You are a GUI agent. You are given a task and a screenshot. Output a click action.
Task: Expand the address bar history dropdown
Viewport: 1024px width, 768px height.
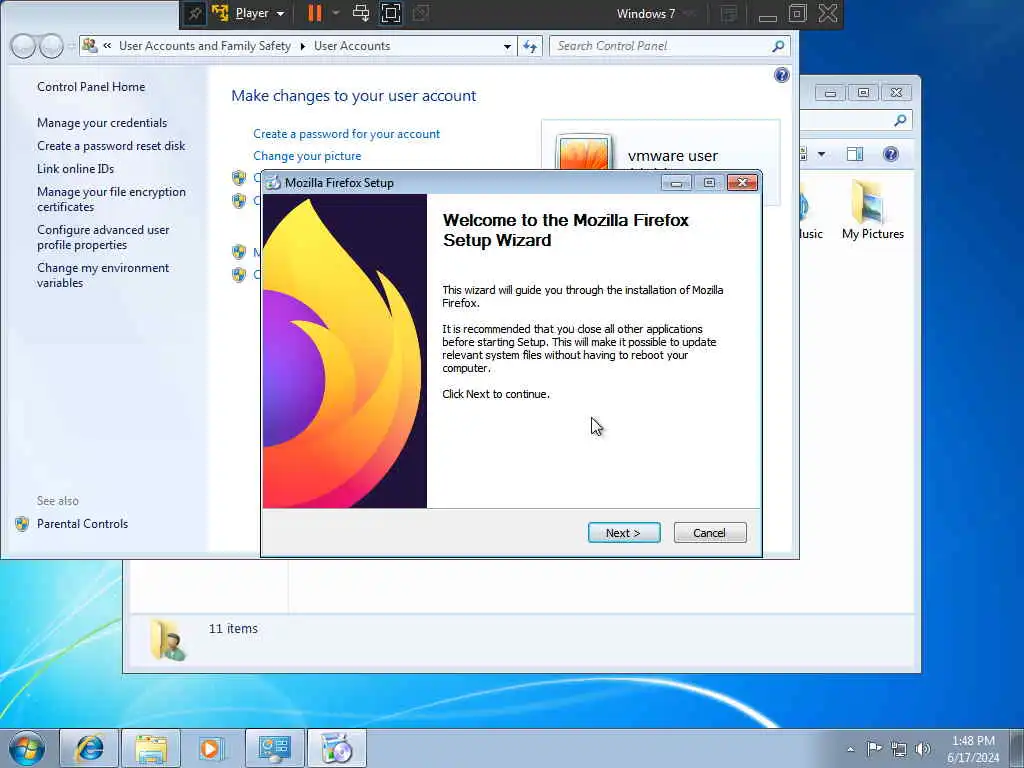pos(507,46)
